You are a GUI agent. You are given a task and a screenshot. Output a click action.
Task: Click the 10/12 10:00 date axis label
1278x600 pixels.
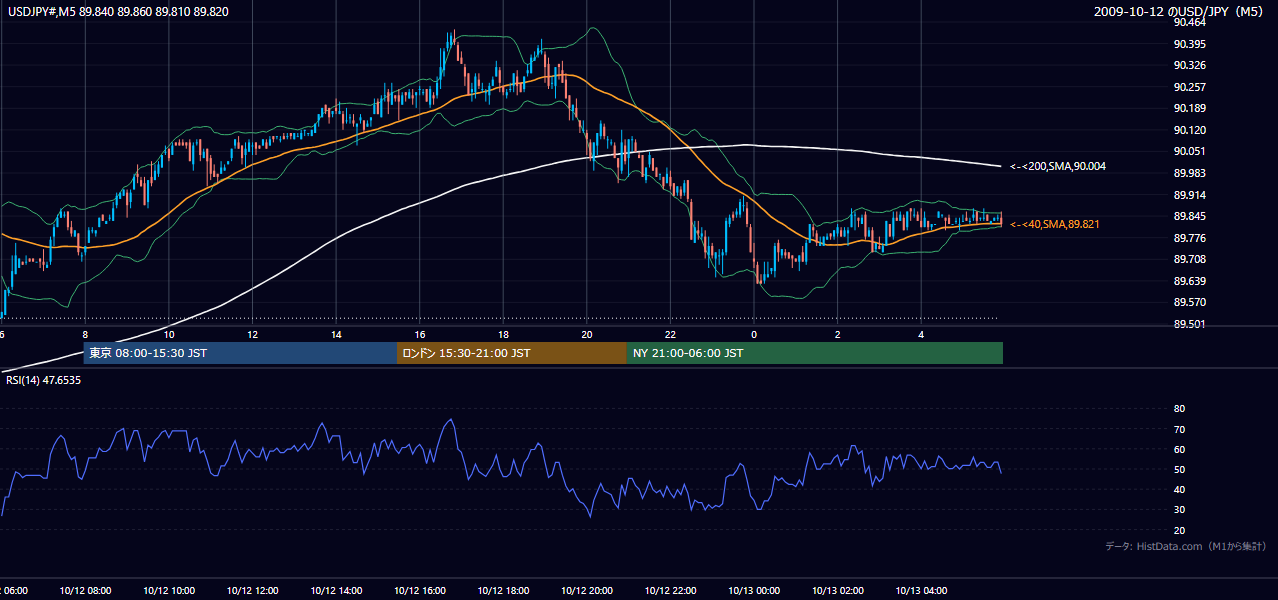tap(169, 590)
